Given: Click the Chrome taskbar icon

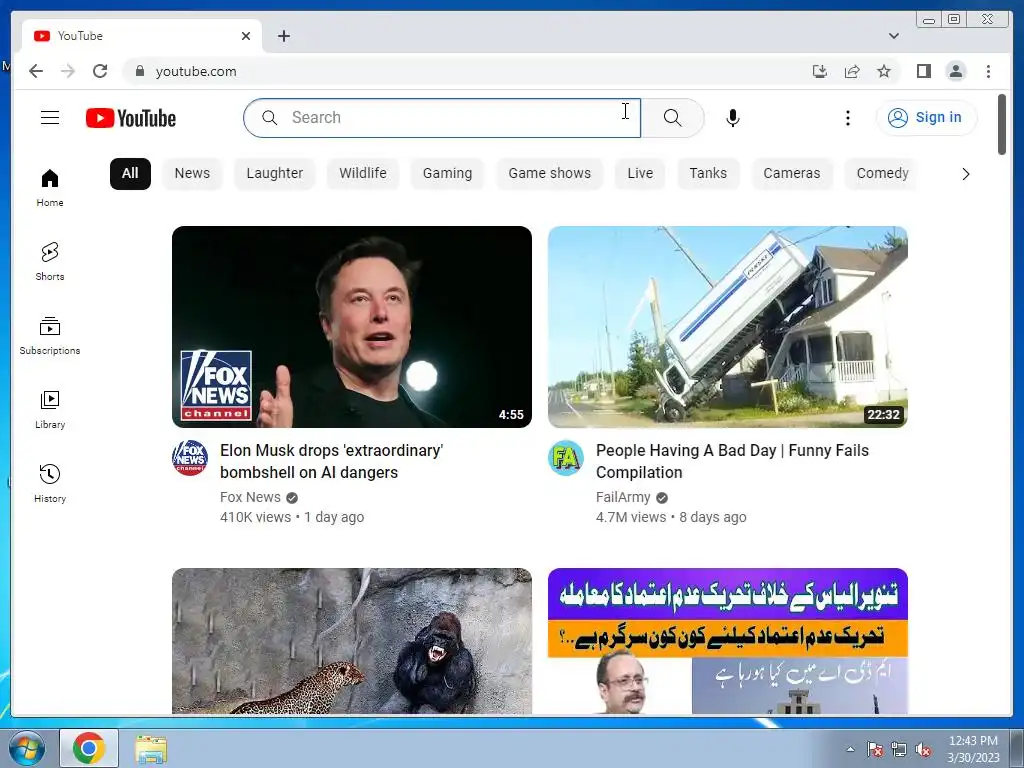Looking at the screenshot, I should [89, 748].
